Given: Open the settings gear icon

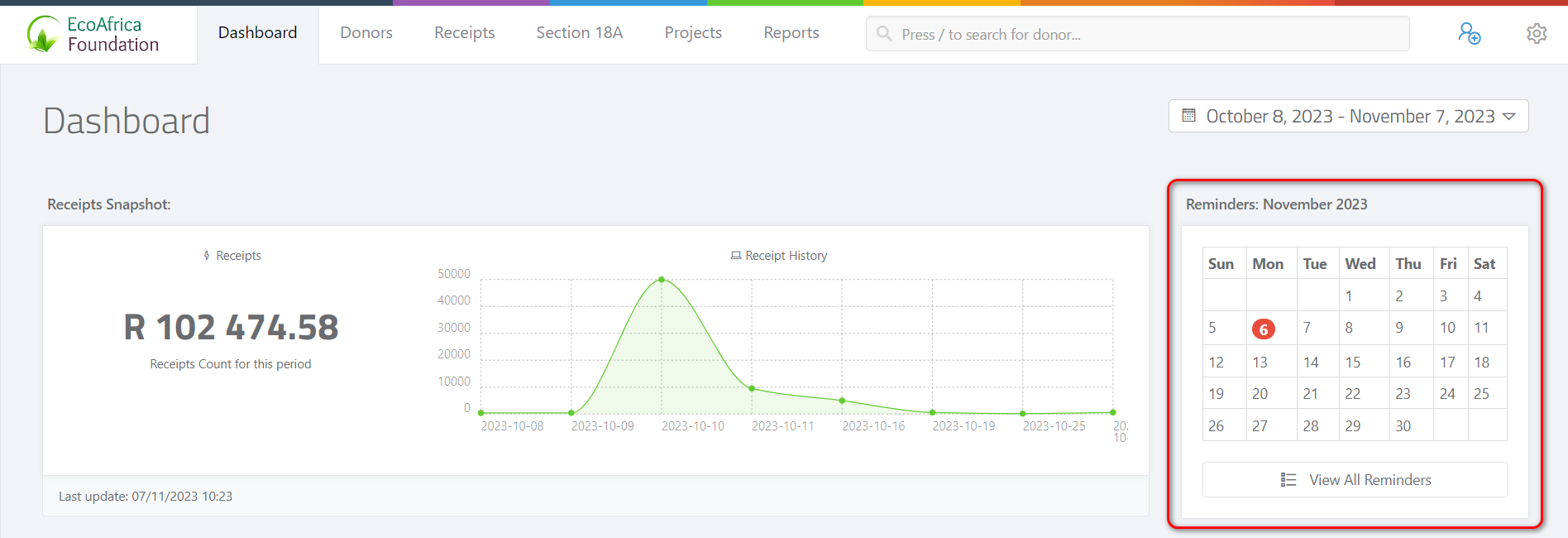Looking at the screenshot, I should point(1536,34).
